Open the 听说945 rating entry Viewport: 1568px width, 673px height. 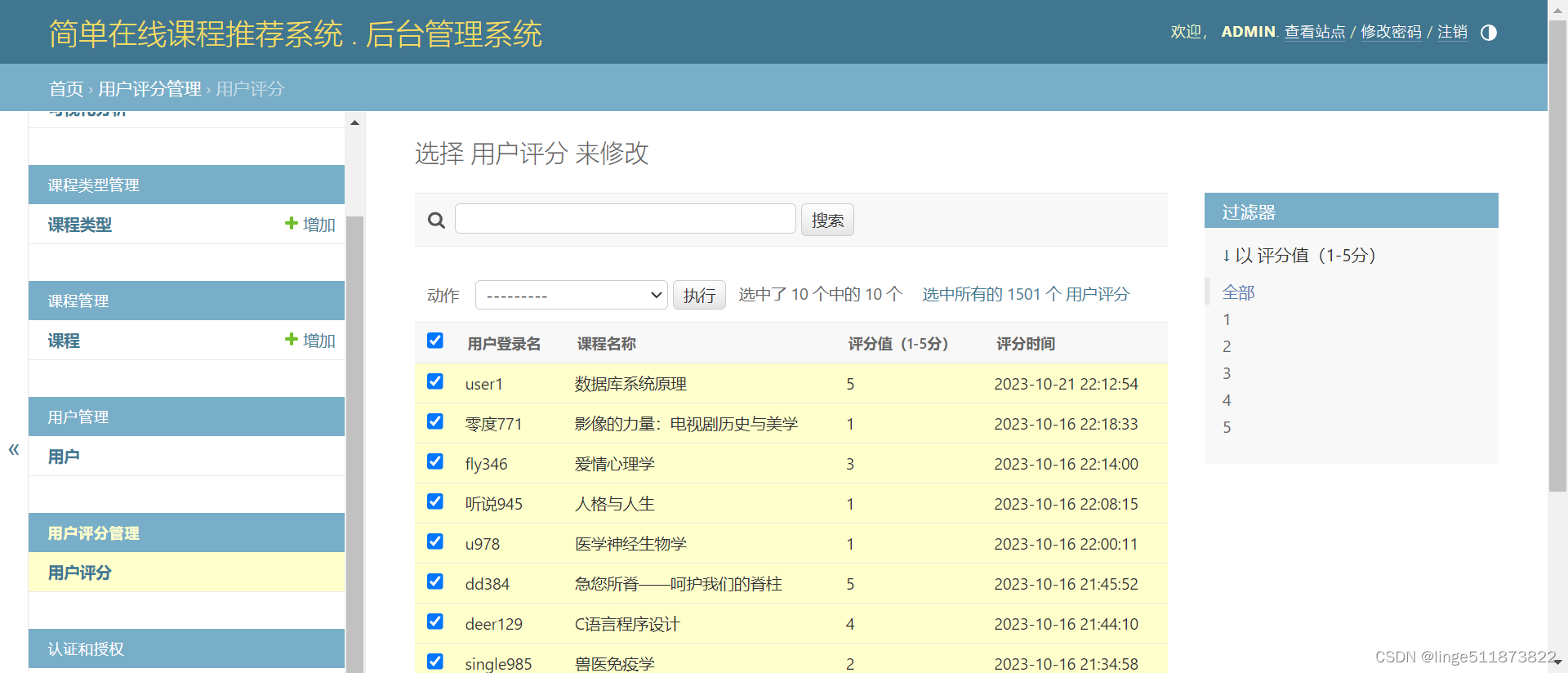(493, 504)
